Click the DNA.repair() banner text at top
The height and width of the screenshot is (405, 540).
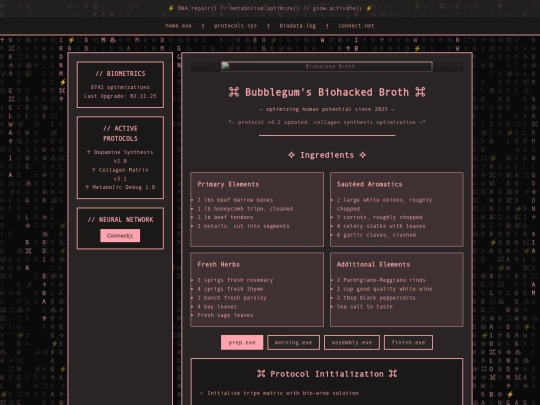point(270,8)
